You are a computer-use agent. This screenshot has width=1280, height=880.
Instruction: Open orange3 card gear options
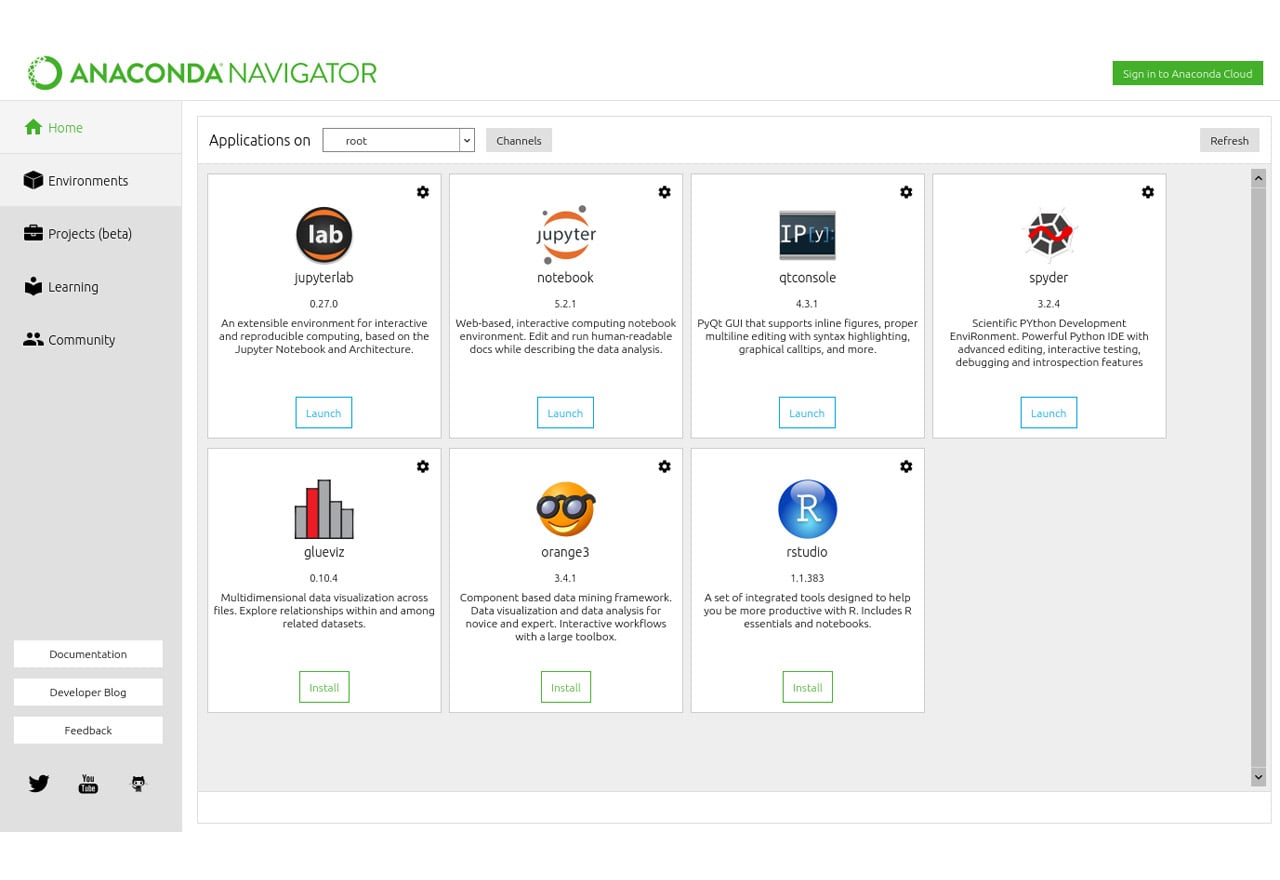click(x=664, y=466)
